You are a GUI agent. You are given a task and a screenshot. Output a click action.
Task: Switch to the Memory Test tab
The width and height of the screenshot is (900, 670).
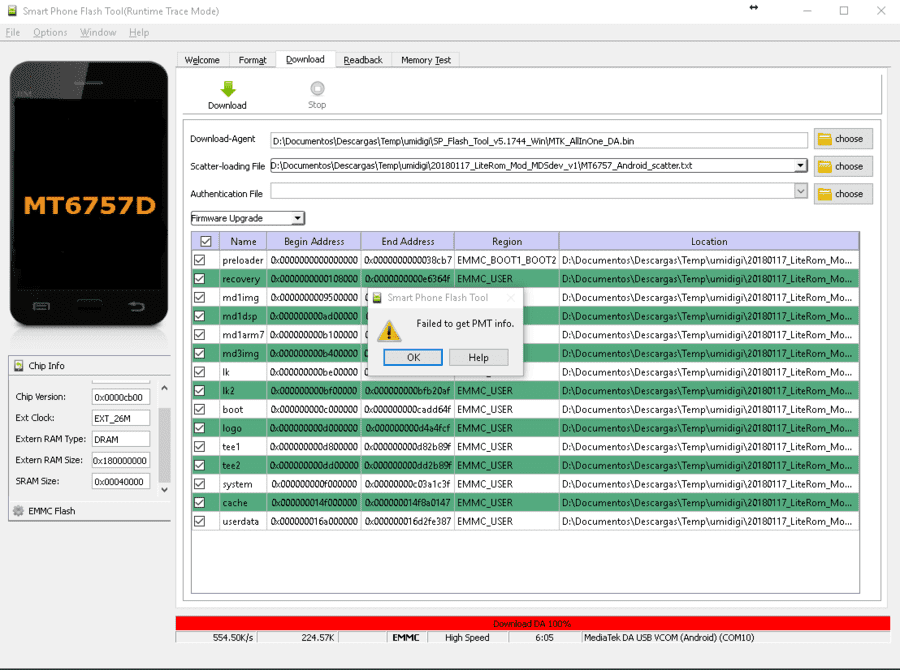click(426, 60)
